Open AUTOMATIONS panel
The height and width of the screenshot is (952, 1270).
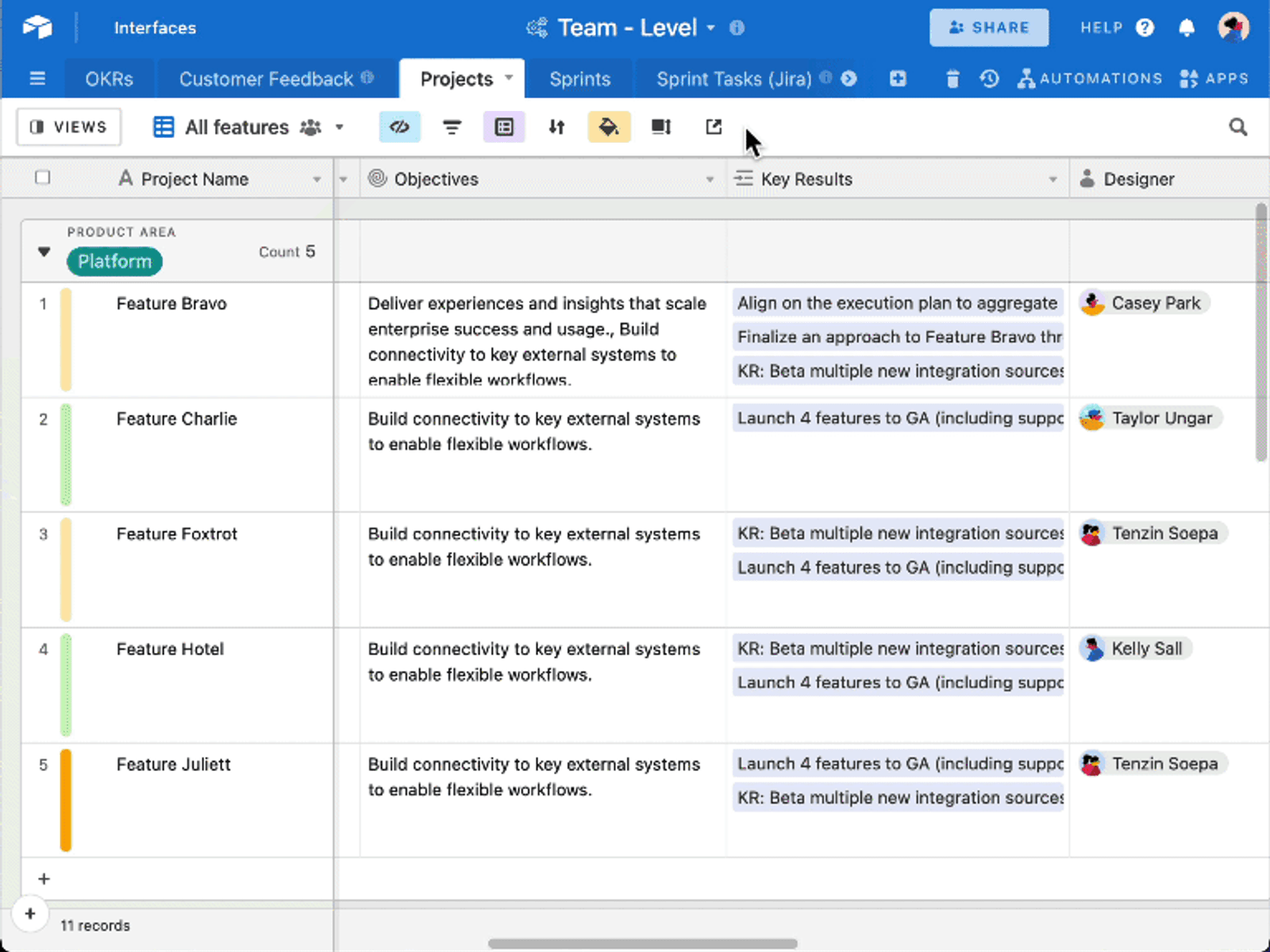click(x=1091, y=79)
